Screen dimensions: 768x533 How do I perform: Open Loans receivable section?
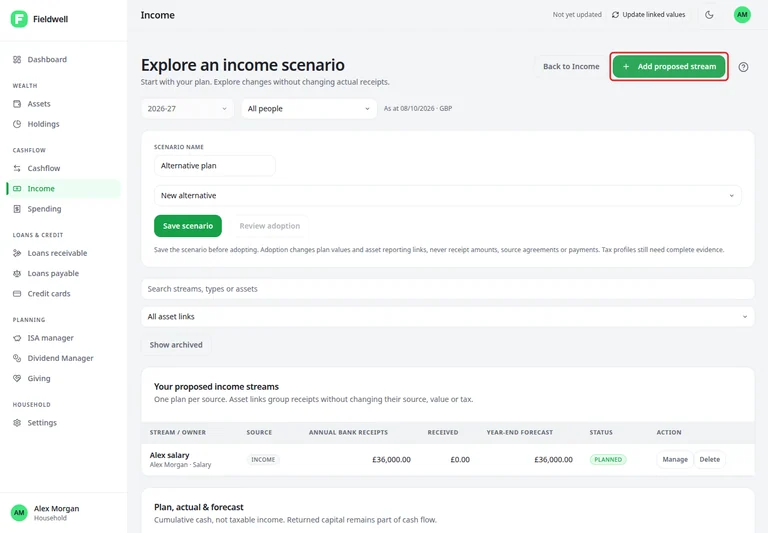coord(64,253)
